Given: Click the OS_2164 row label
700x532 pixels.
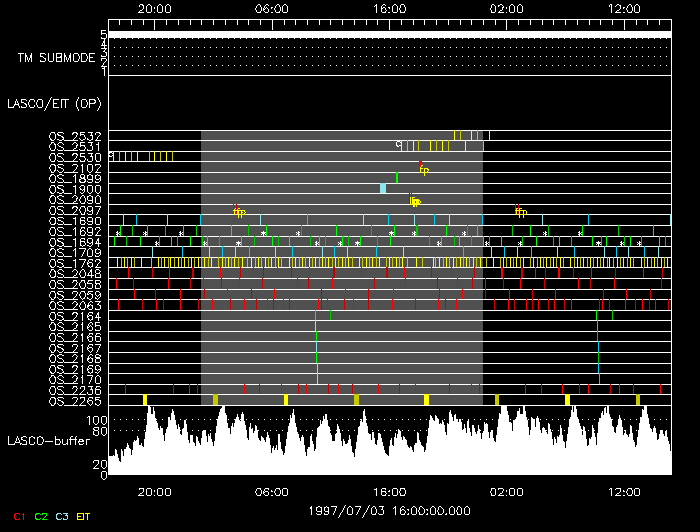Looking at the screenshot, I should (x=75, y=316).
